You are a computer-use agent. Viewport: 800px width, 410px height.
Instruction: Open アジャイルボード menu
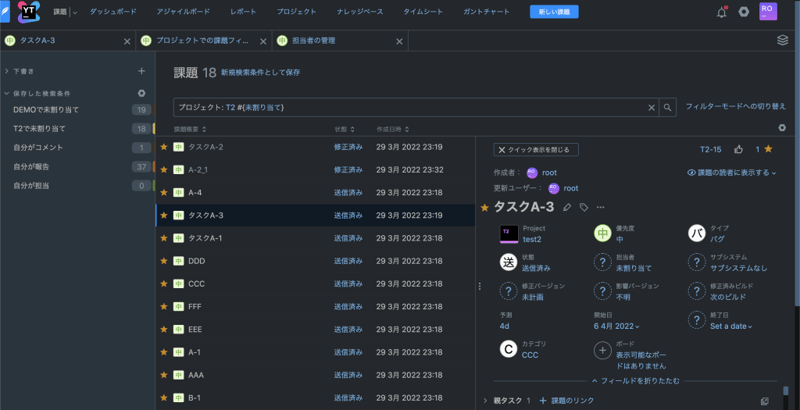point(183,12)
